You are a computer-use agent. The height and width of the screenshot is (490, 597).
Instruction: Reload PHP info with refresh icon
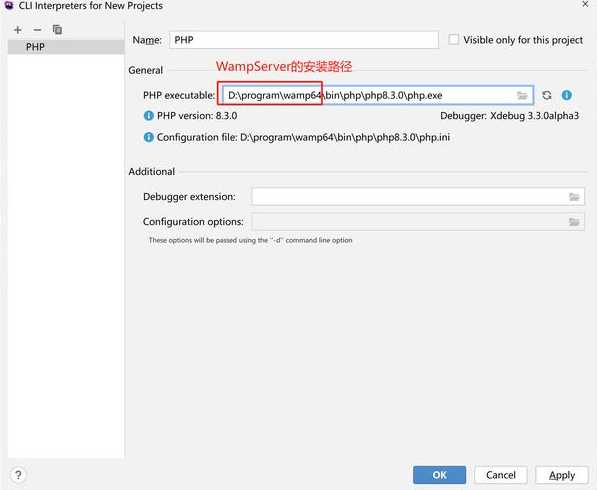(547, 95)
